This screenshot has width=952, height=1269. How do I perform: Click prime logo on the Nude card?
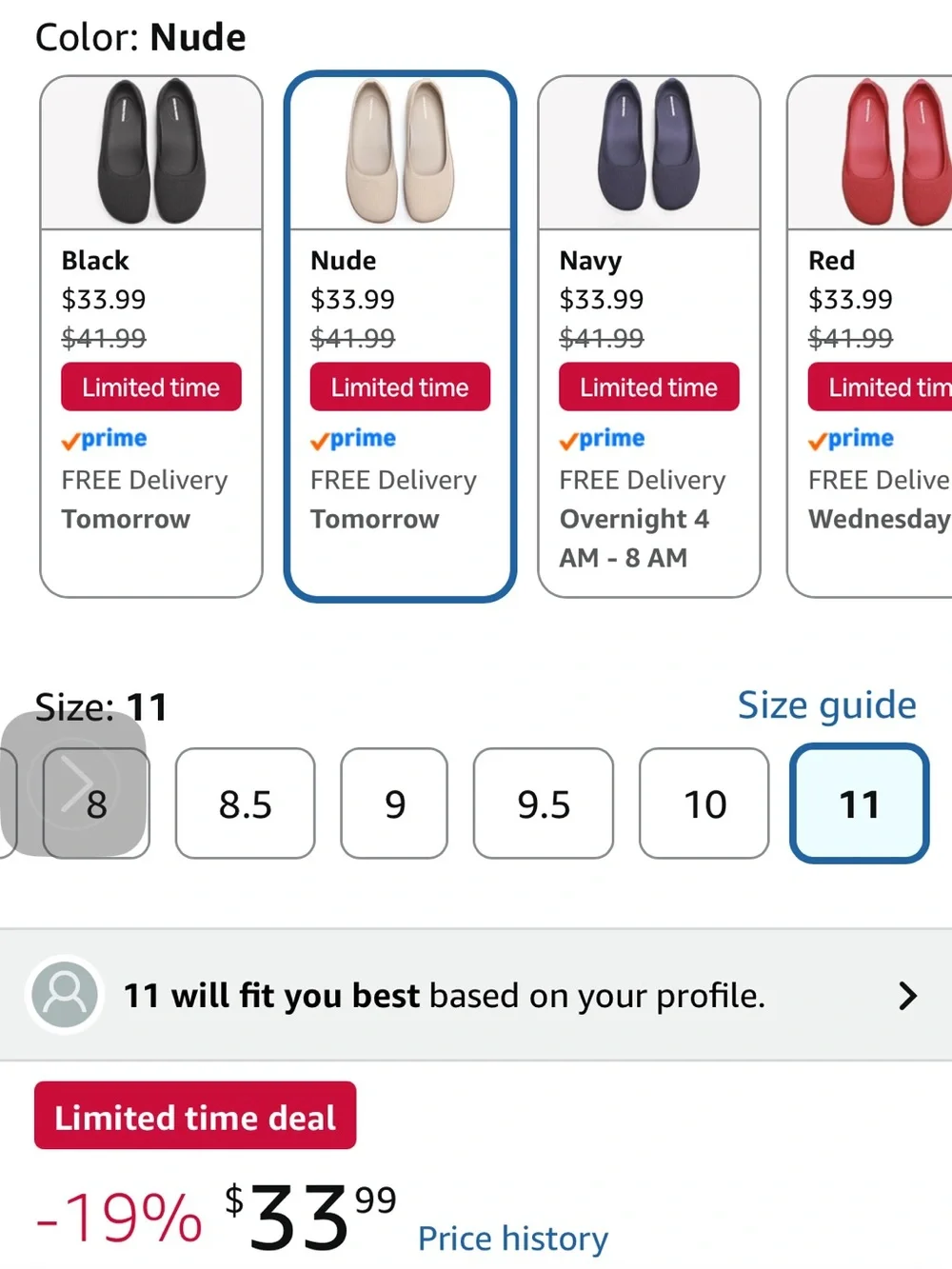[353, 439]
